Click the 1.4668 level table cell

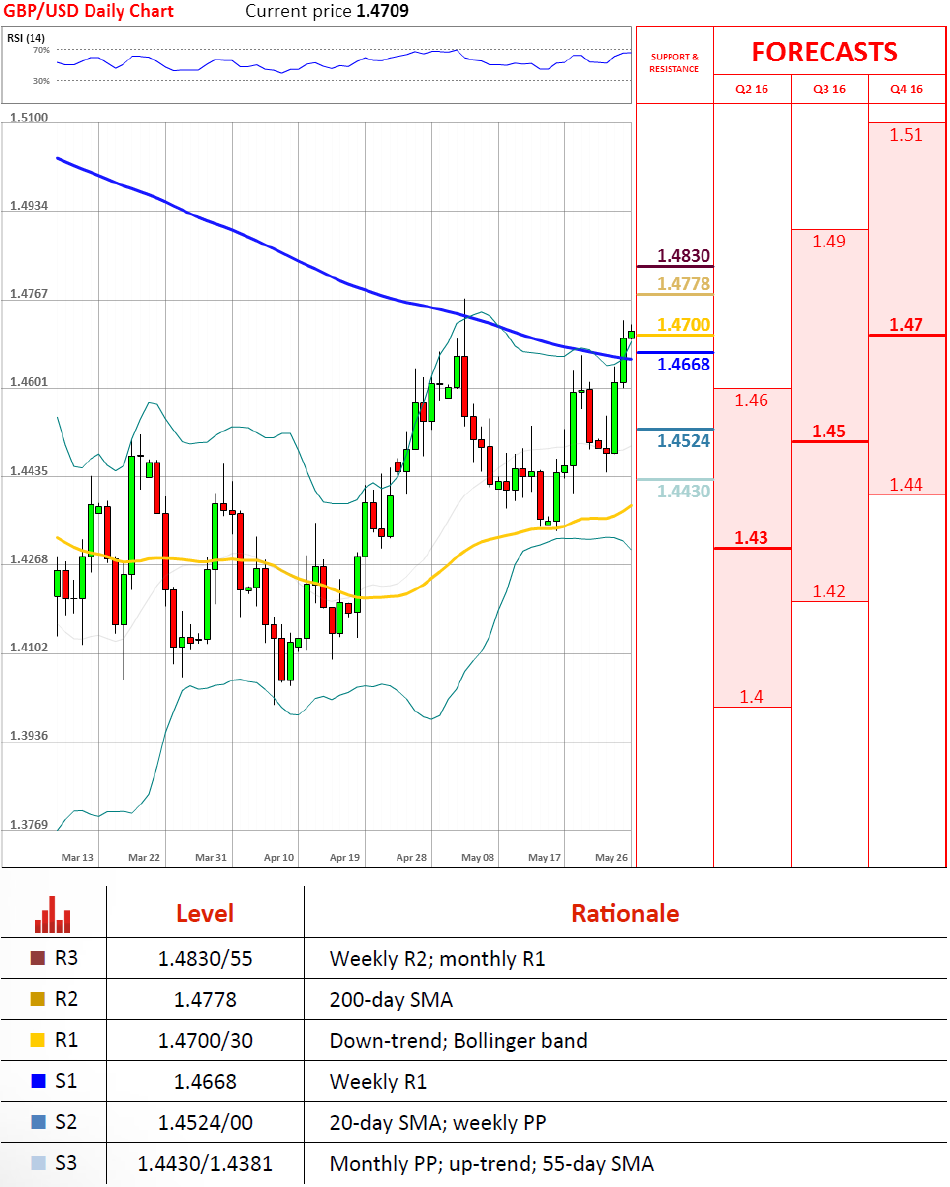click(x=205, y=1082)
